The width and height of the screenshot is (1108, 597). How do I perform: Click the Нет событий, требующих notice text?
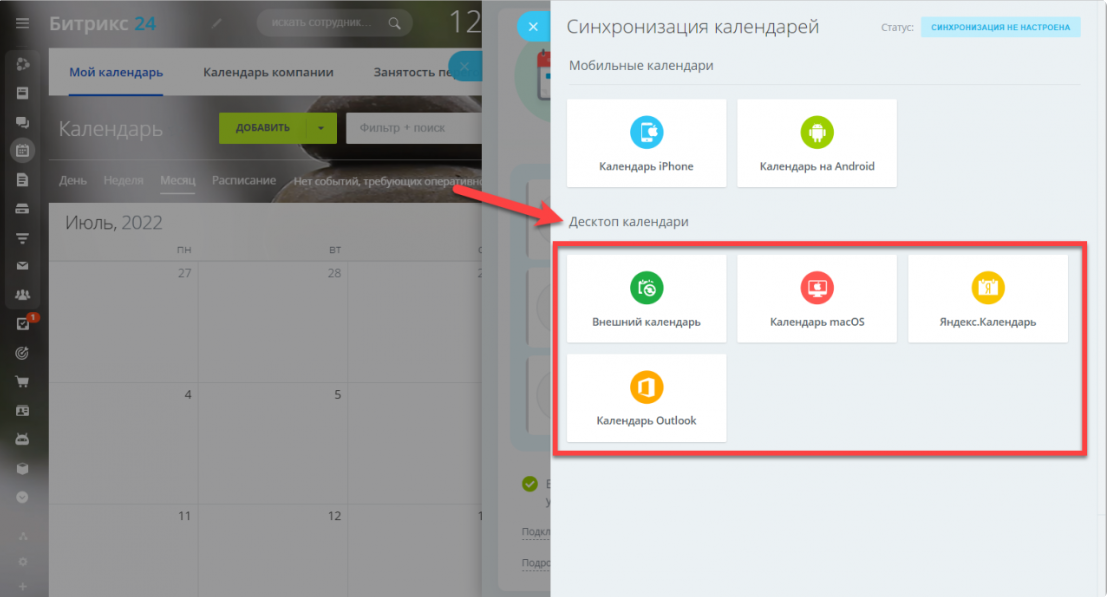(387, 182)
